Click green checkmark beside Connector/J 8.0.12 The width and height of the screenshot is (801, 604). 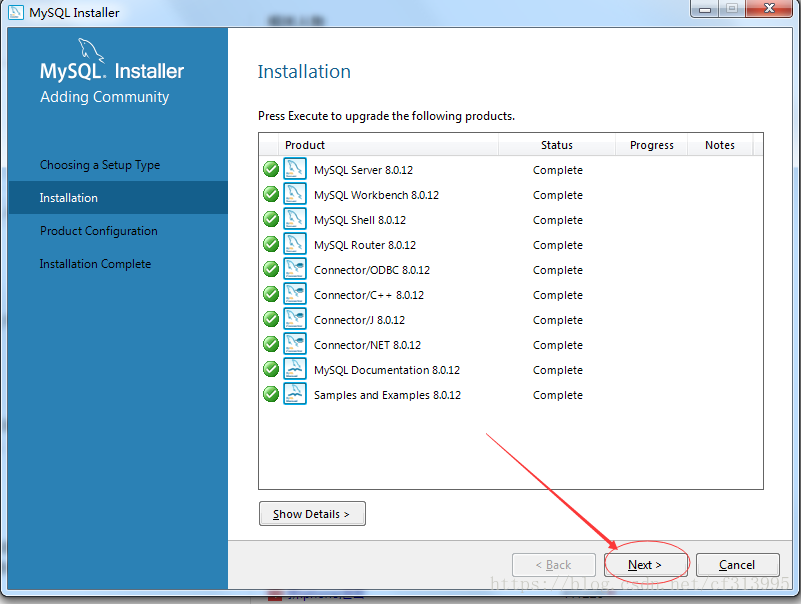point(271,319)
